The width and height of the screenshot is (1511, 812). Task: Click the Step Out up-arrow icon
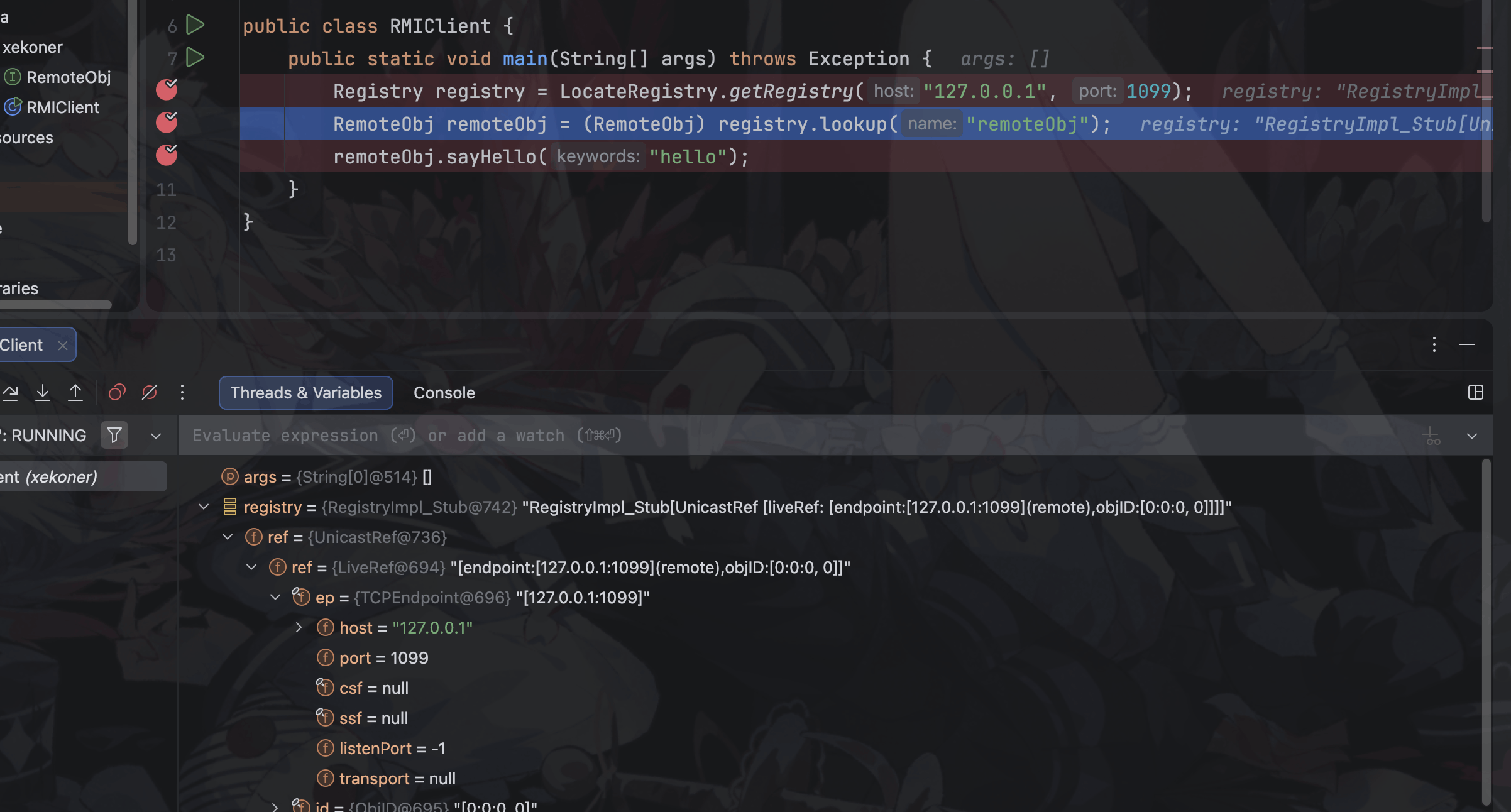(x=75, y=392)
